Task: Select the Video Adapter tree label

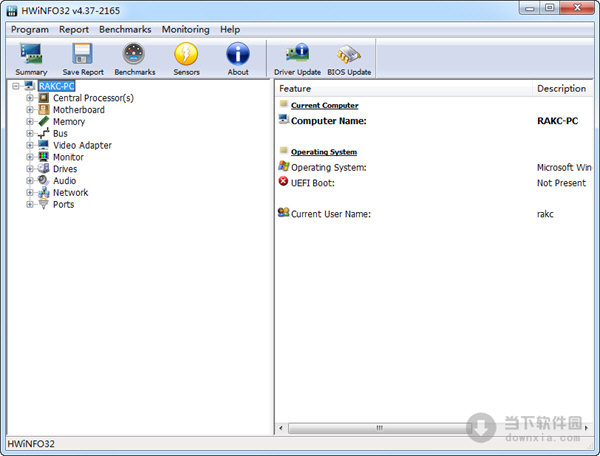Action: click(82, 145)
